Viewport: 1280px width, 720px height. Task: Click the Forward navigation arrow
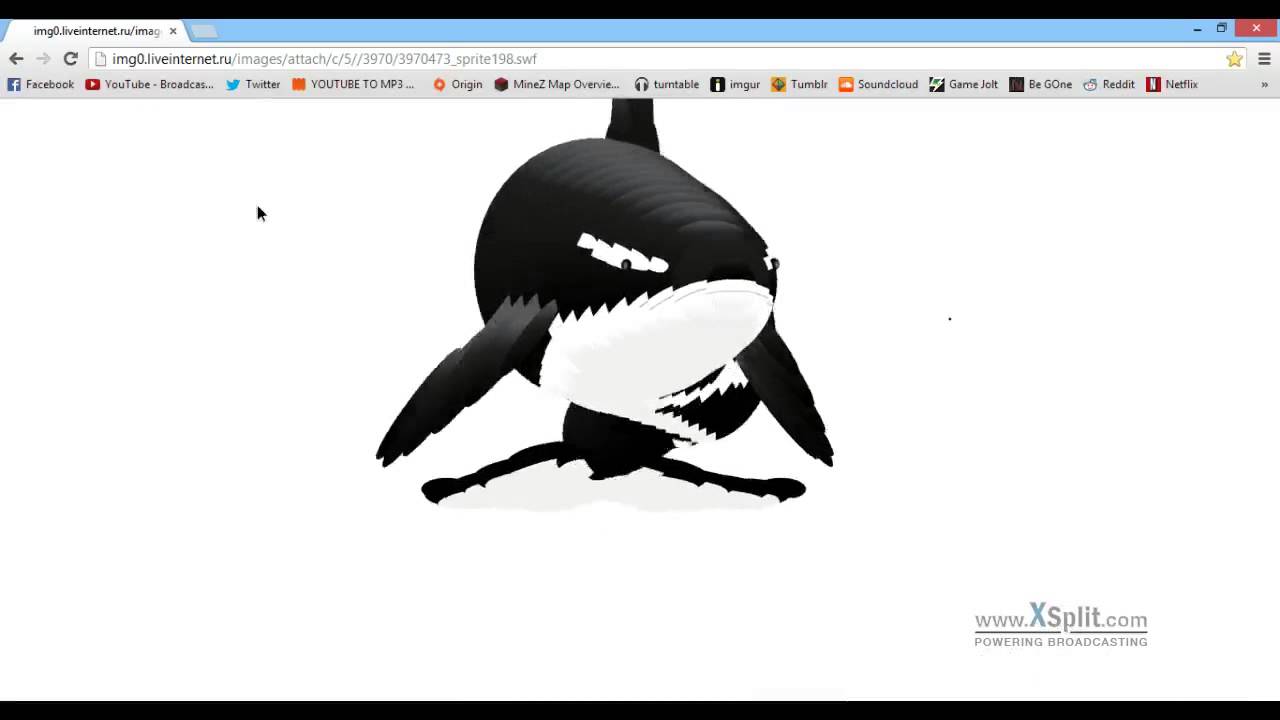click(x=43, y=59)
